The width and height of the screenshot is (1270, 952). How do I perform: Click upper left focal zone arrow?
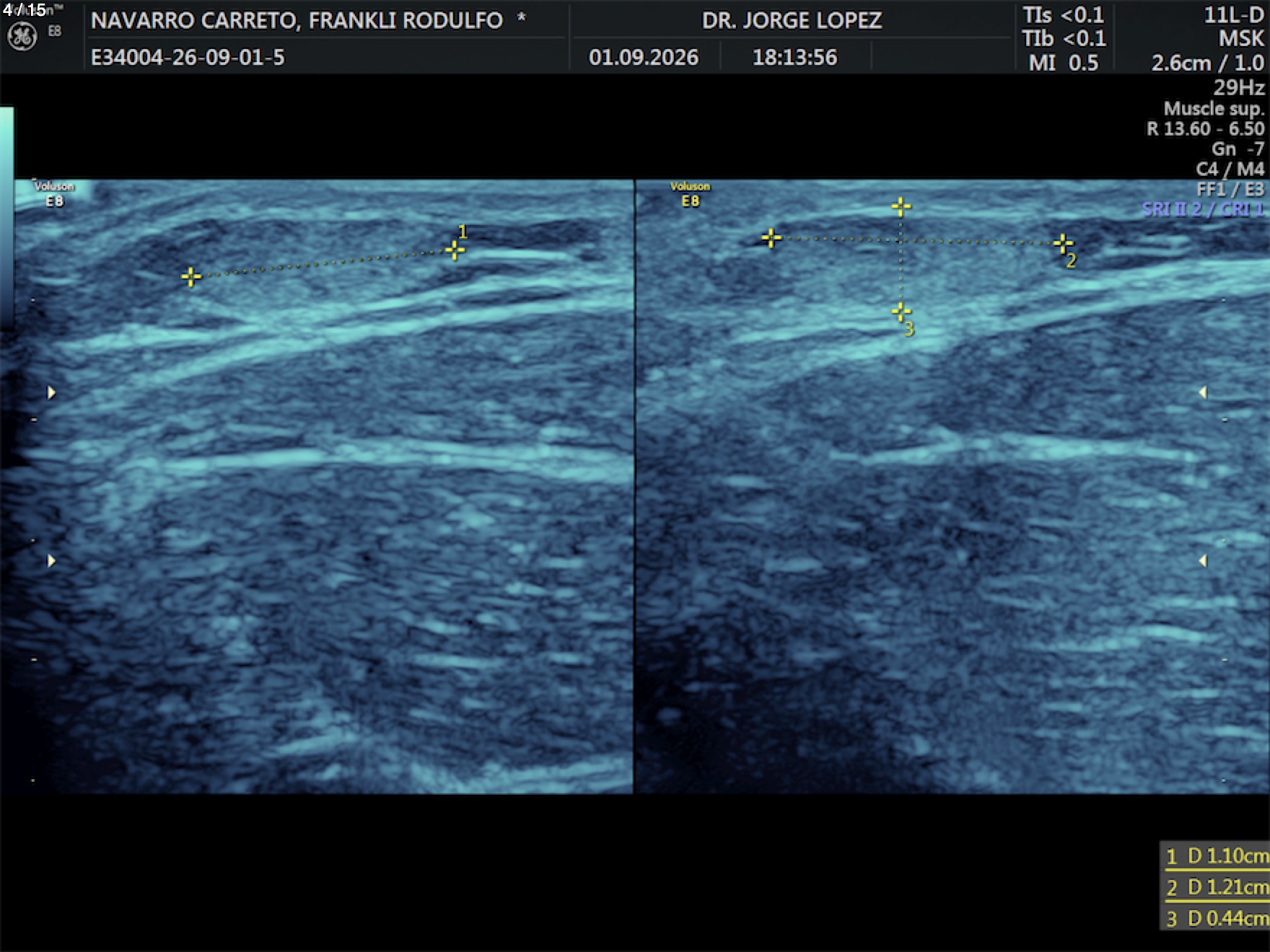point(51,392)
